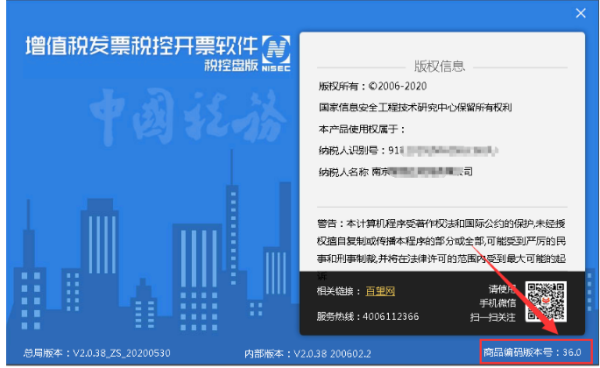600x368 pixels.
Task: Click the 服务热线：4006112366 hotline text
Action: (x=368, y=317)
